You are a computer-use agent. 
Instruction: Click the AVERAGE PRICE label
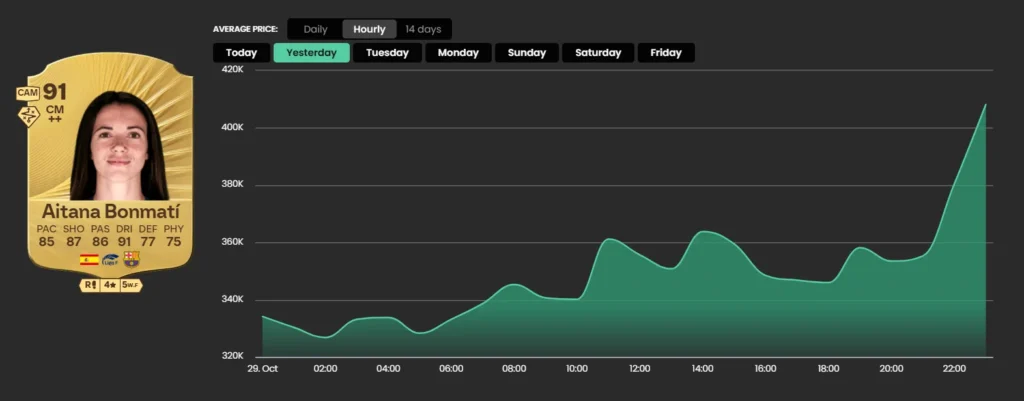pos(246,29)
